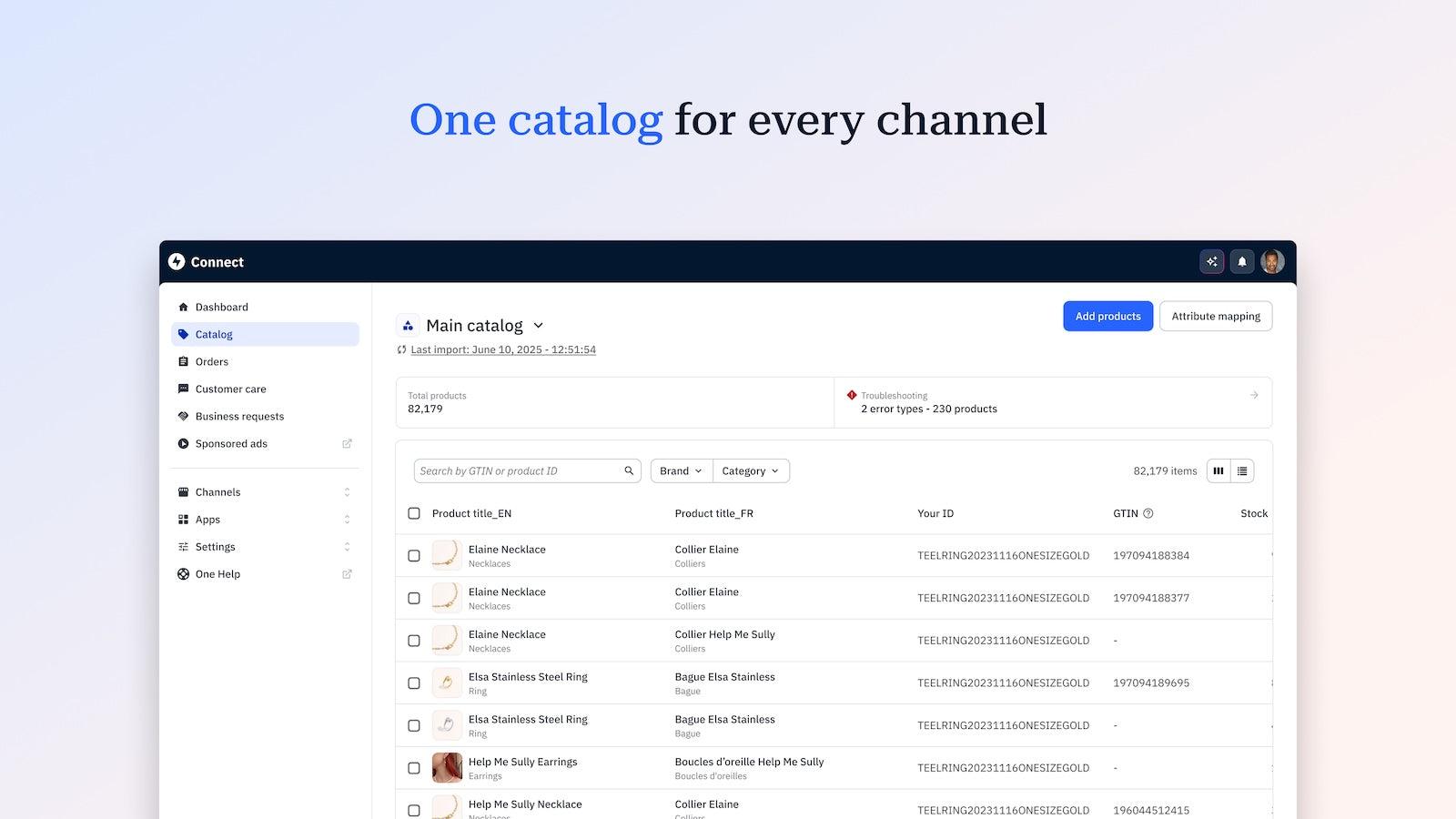Viewport: 1456px width, 819px height.
Task: Open Orders in sidebar
Action: coord(265,362)
